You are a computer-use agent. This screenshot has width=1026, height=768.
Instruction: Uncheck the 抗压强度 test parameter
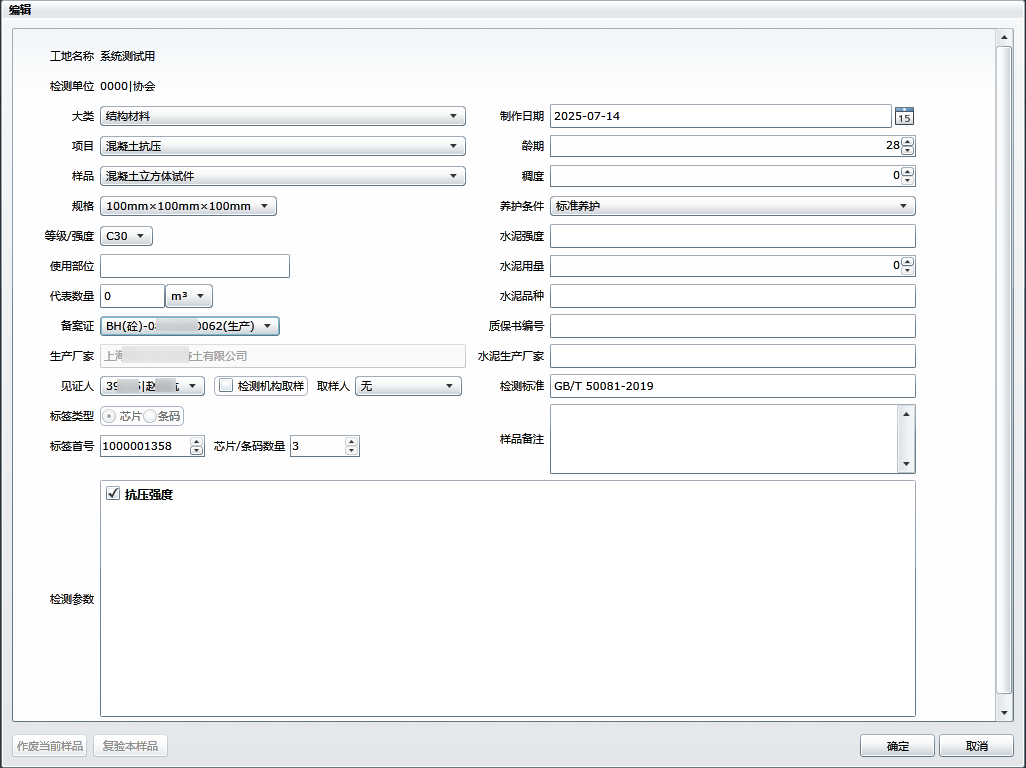113,494
